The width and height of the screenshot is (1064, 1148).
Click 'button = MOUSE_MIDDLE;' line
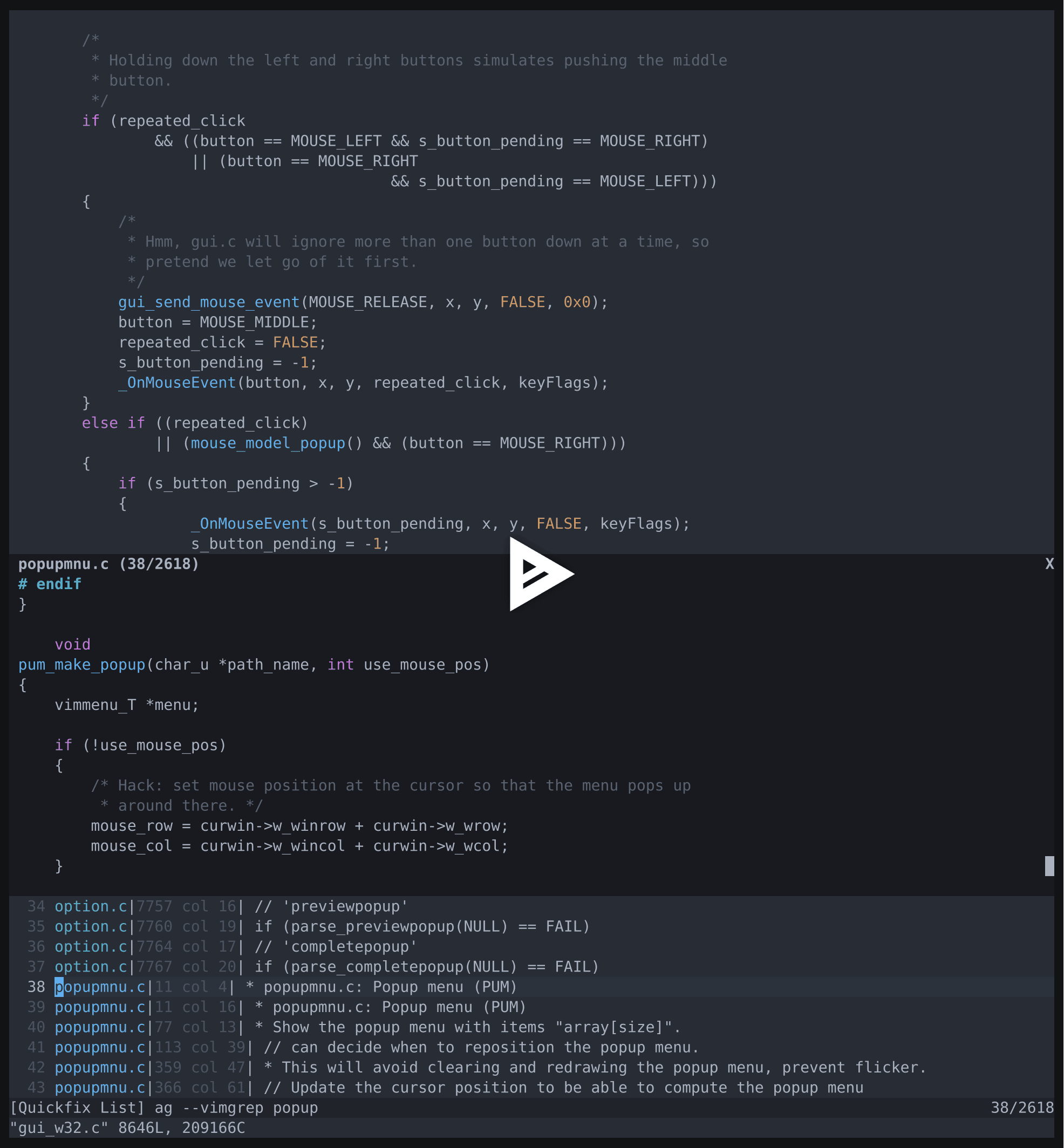tap(217, 323)
